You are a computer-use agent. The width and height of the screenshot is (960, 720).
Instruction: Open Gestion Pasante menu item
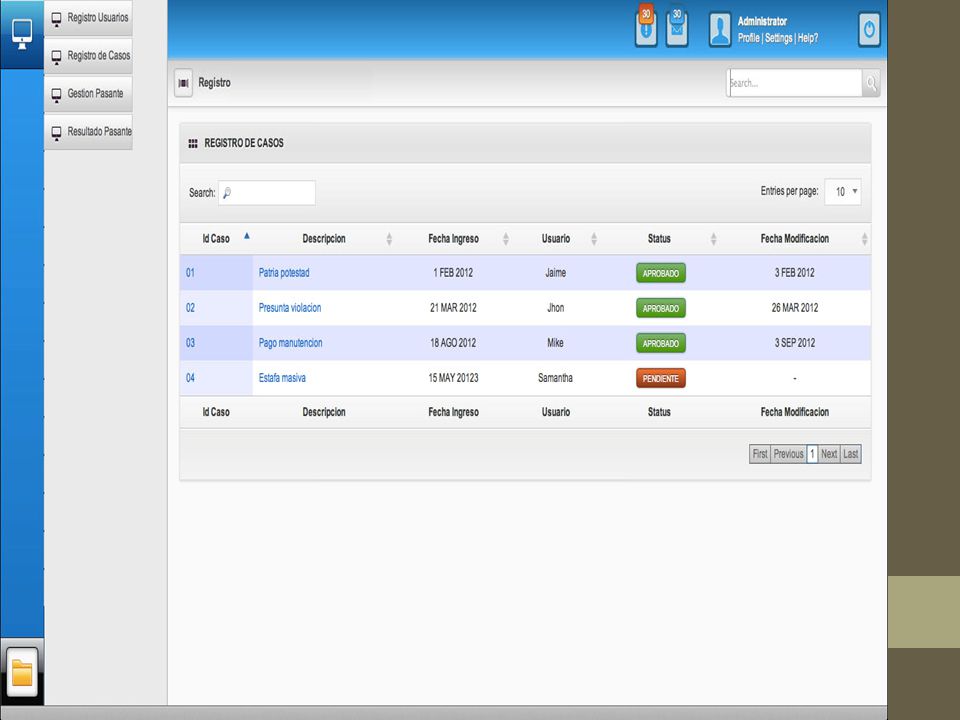point(88,94)
